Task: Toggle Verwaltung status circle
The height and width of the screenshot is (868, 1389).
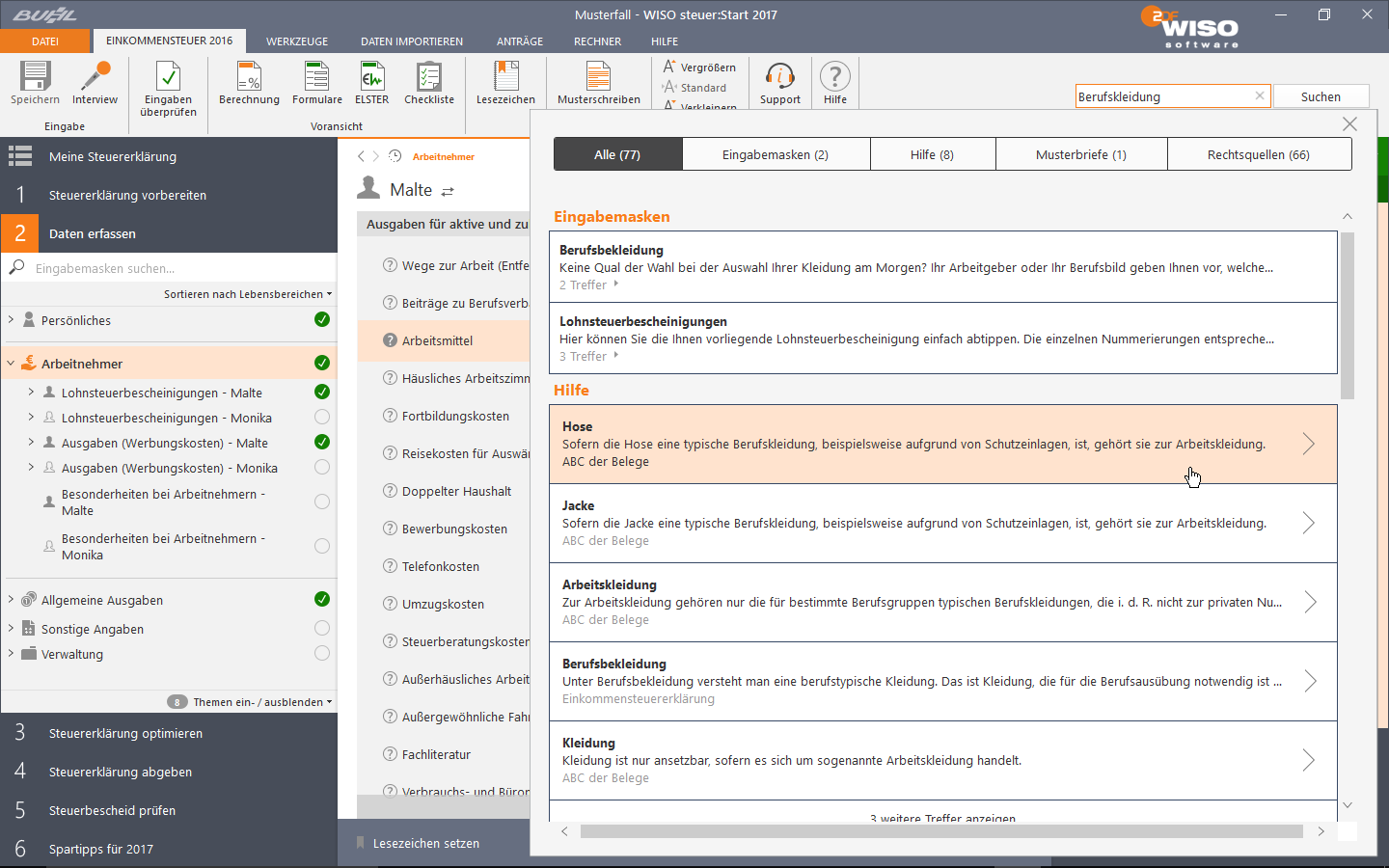Action: (x=322, y=653)
